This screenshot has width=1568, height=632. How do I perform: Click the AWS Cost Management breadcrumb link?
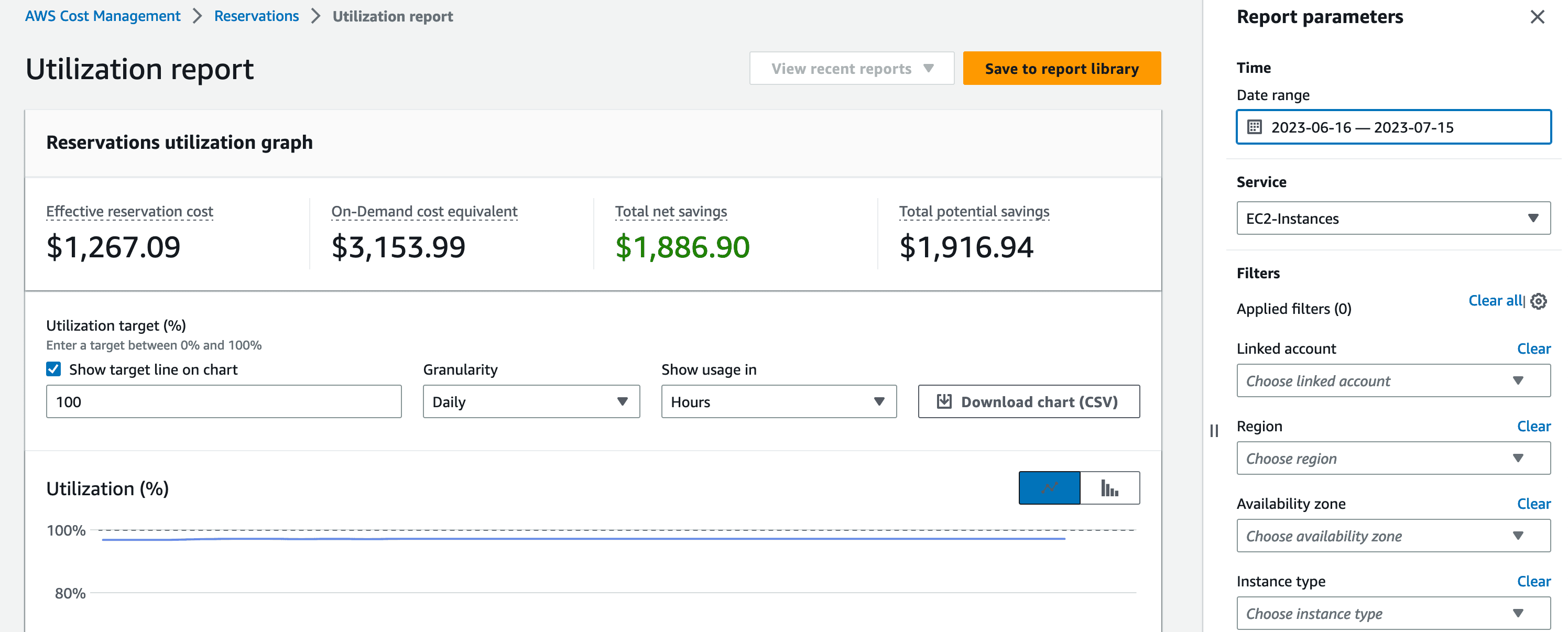click(101, 15)
